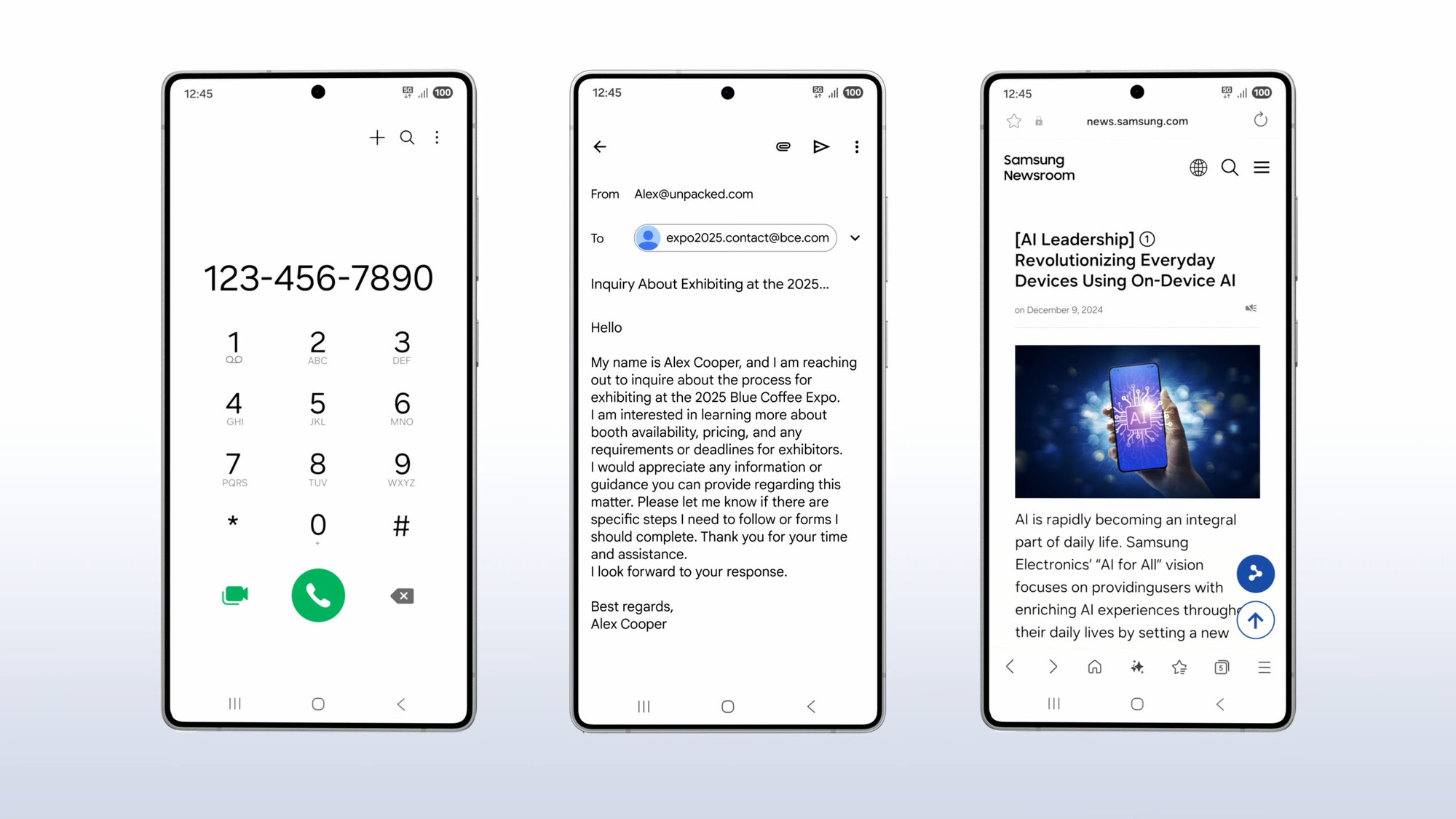Open Samsung Newsroom browser menu
Screen dimensions: 1456x819
1262,167
